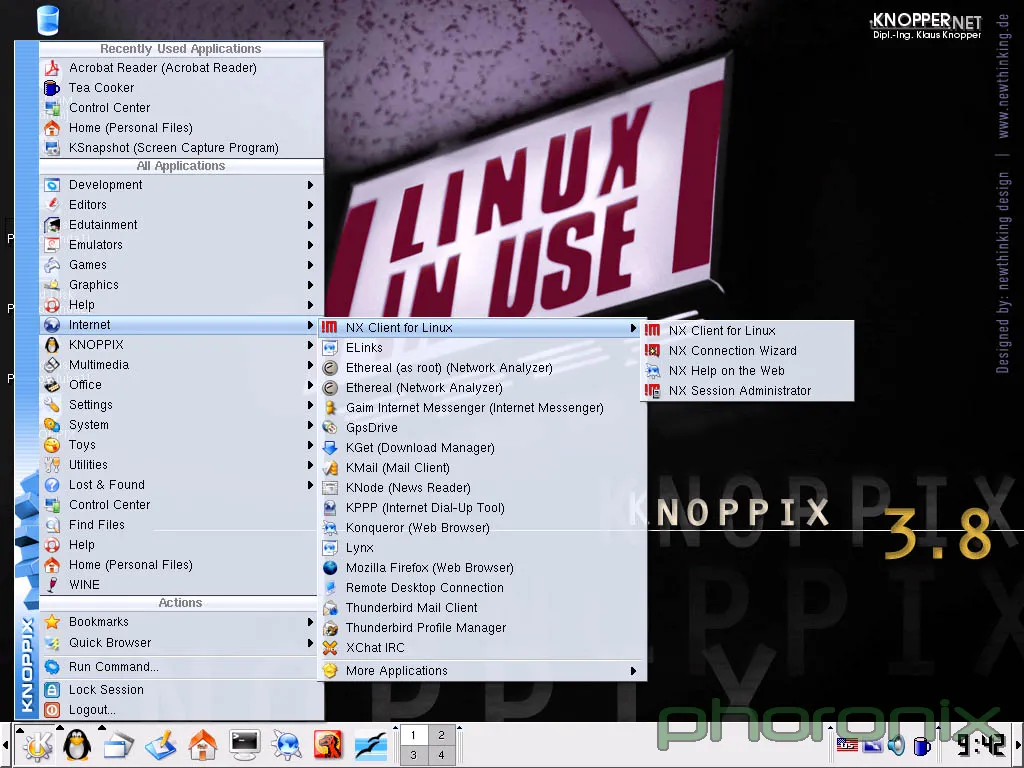Screen dimensions: 1024x768
Task: Choose Edutainment from the menu
Action: [181, 225]
